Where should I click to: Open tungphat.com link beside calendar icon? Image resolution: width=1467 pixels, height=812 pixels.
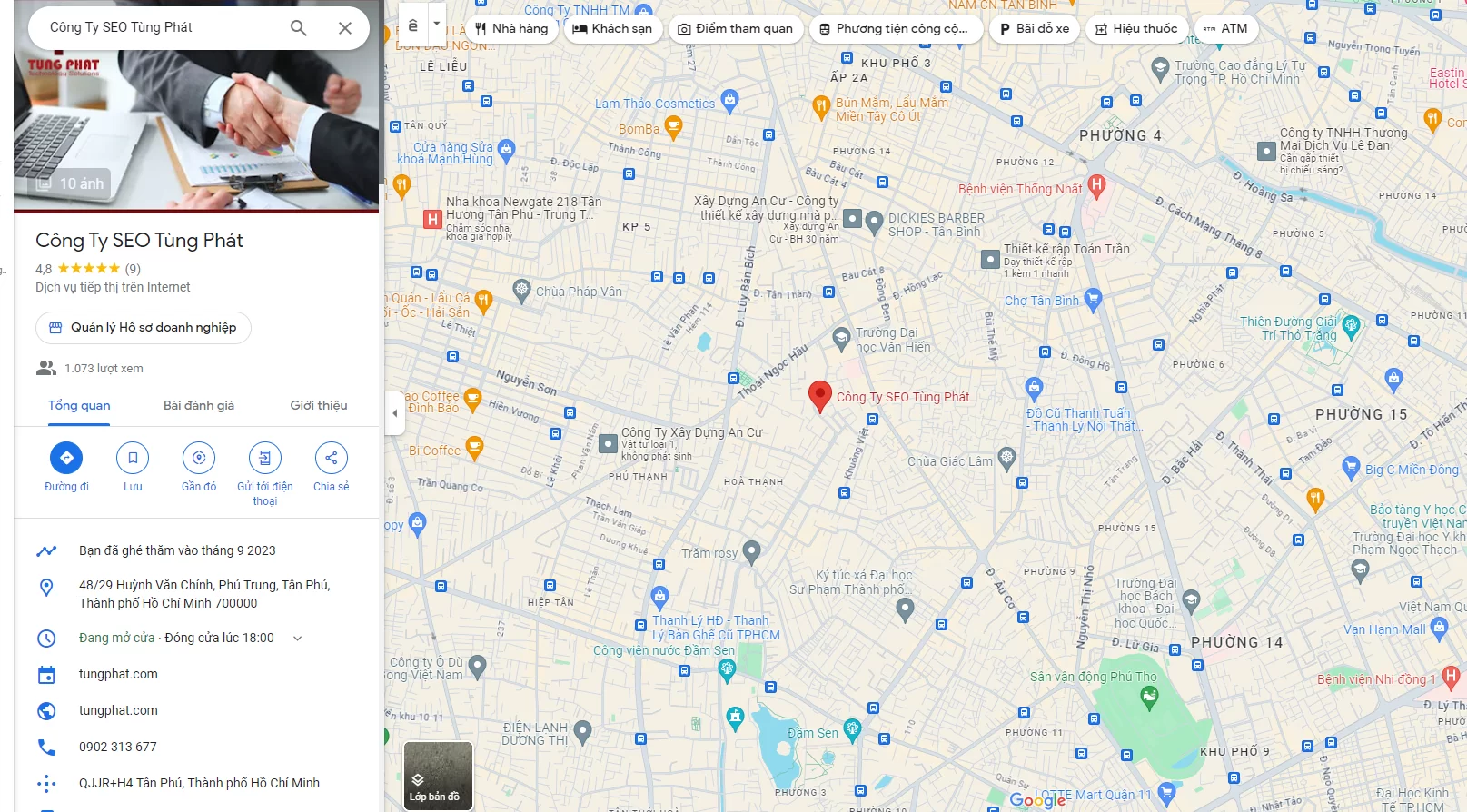pyautogui.click(x=118, y=674)
